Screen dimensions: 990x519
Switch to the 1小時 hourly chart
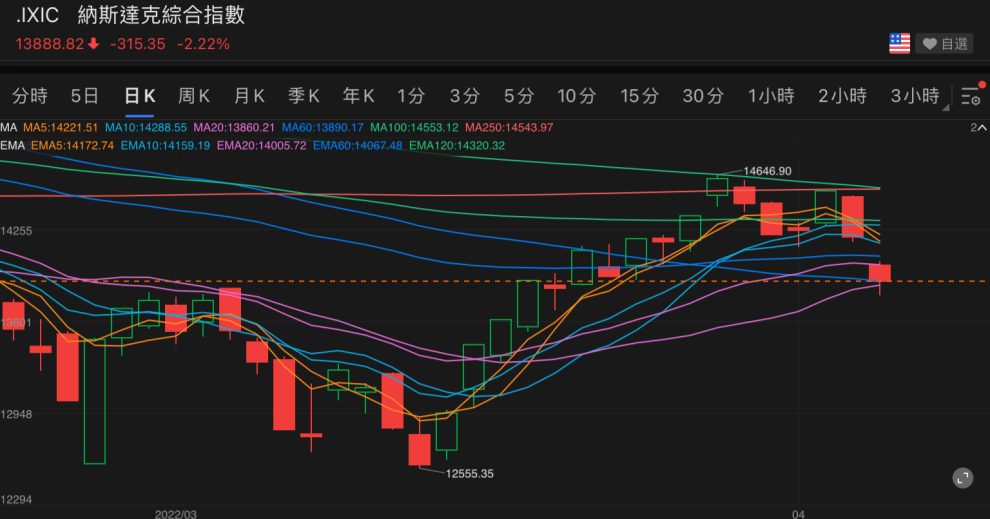(771, 96)
